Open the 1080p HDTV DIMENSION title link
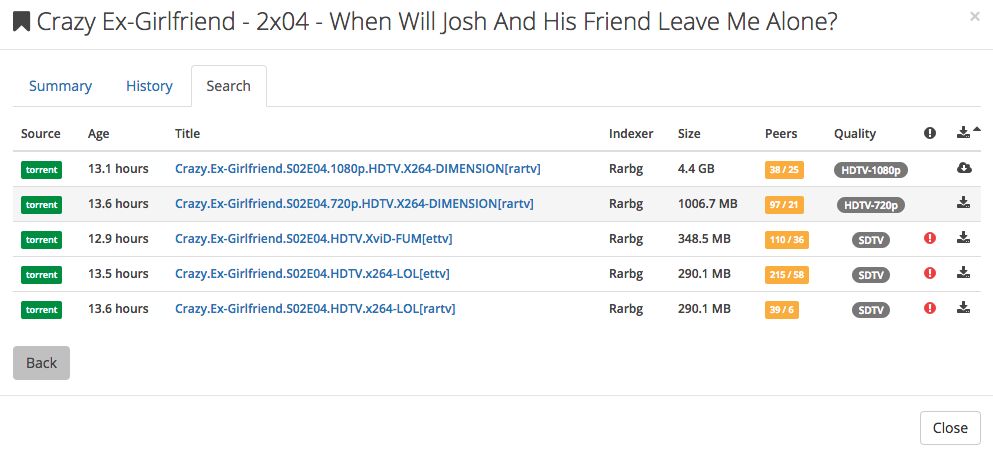This screenshot has height=455, width=993. click(x=357, y=169)
